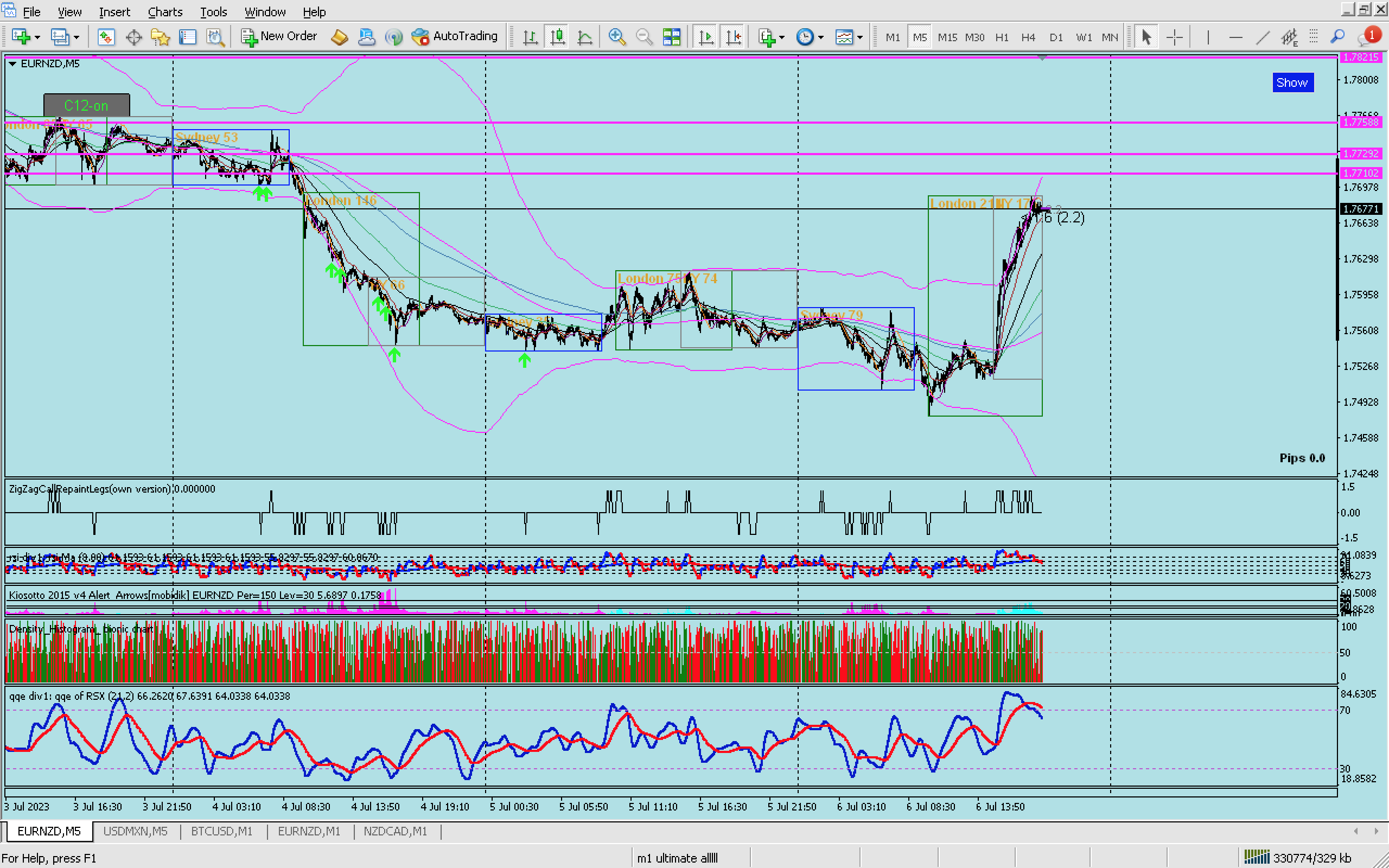Image resolution: width=1389 pixels, height=868 pixels.
Task: Toggle chart auto scroll
Action: coord(705,37)
